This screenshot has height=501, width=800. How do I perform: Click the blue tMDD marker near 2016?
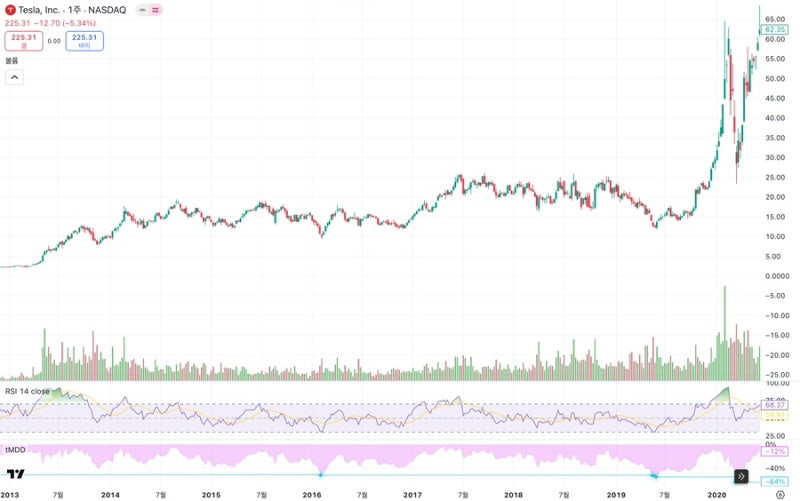coord(320,475)
